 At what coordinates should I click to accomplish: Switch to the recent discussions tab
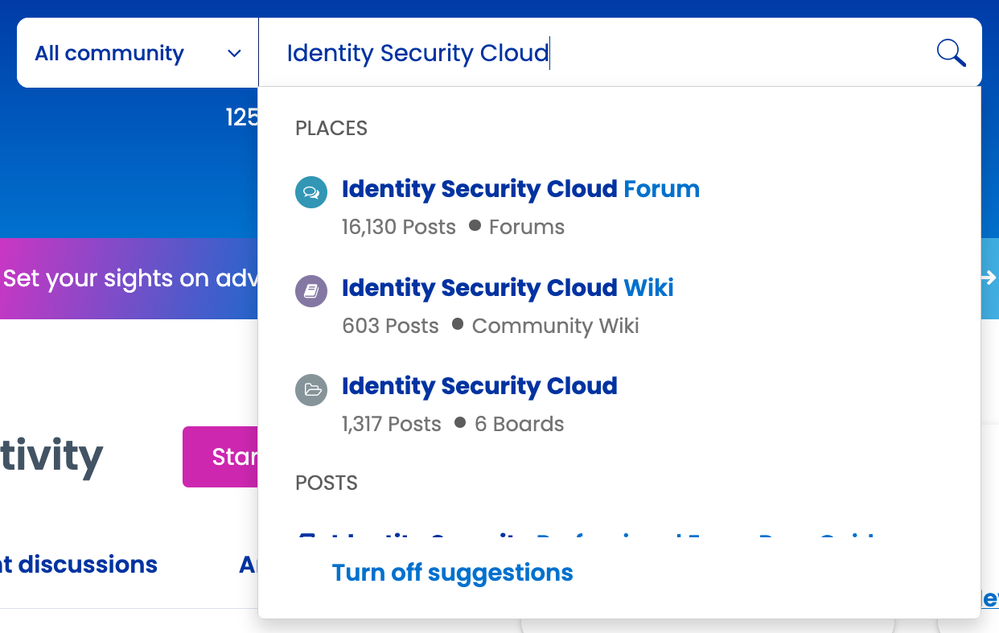pyautogui.click(x=78, y=565)
